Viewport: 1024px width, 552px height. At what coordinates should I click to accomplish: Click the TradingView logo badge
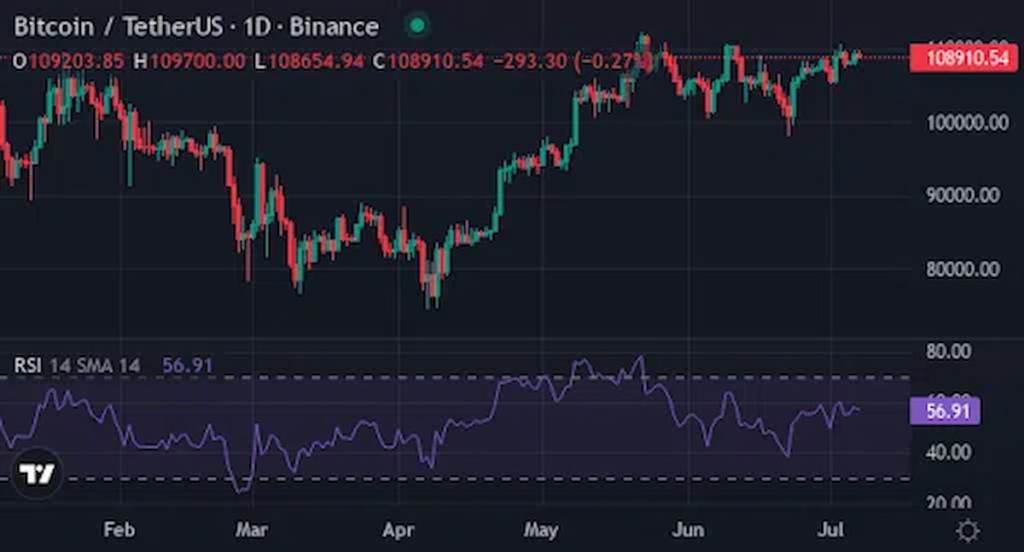click(37, 474)
